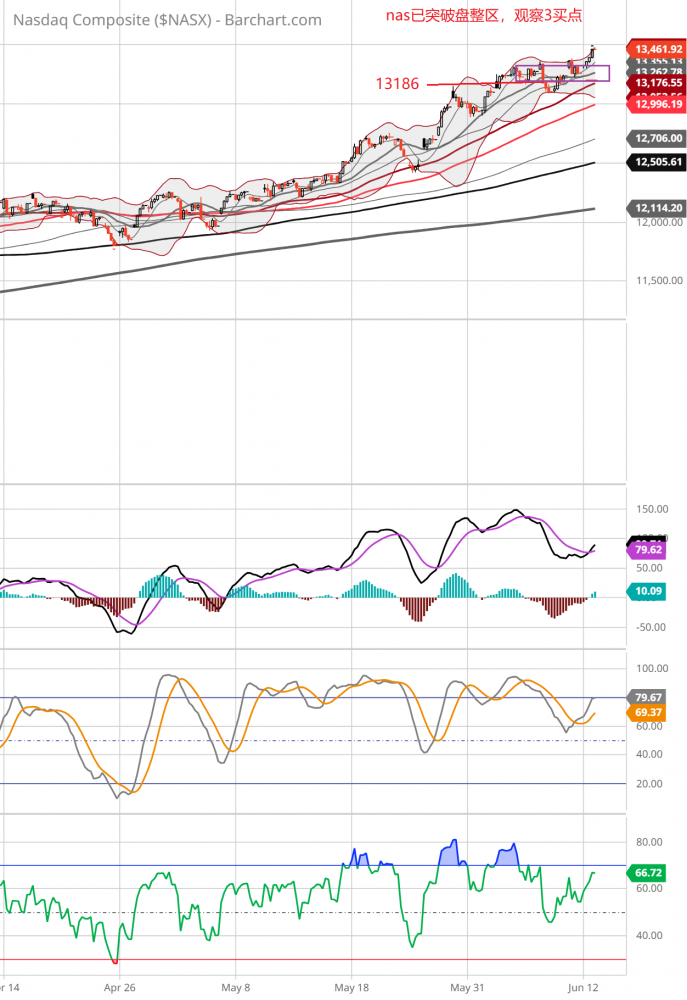Click the 12,114.20 moving average tag
This screenshot has height=1000, width=687.
pos(656,208)
